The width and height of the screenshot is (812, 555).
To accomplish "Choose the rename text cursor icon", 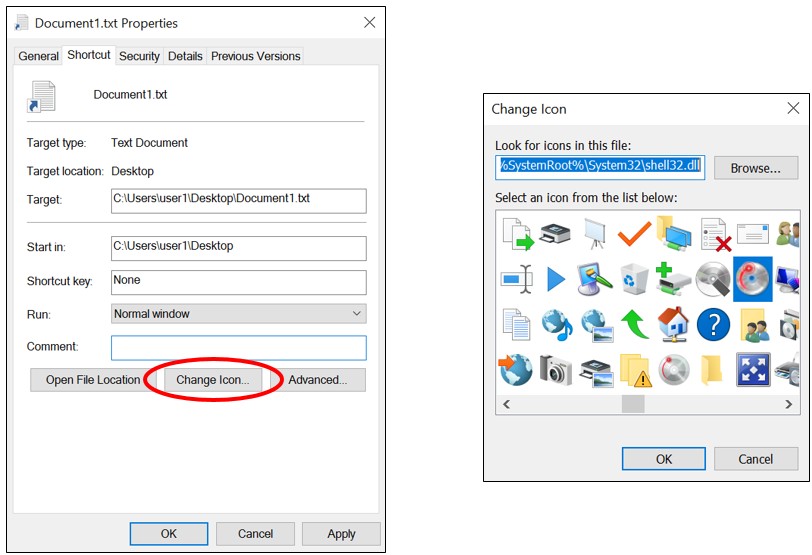I will [517, 279].
